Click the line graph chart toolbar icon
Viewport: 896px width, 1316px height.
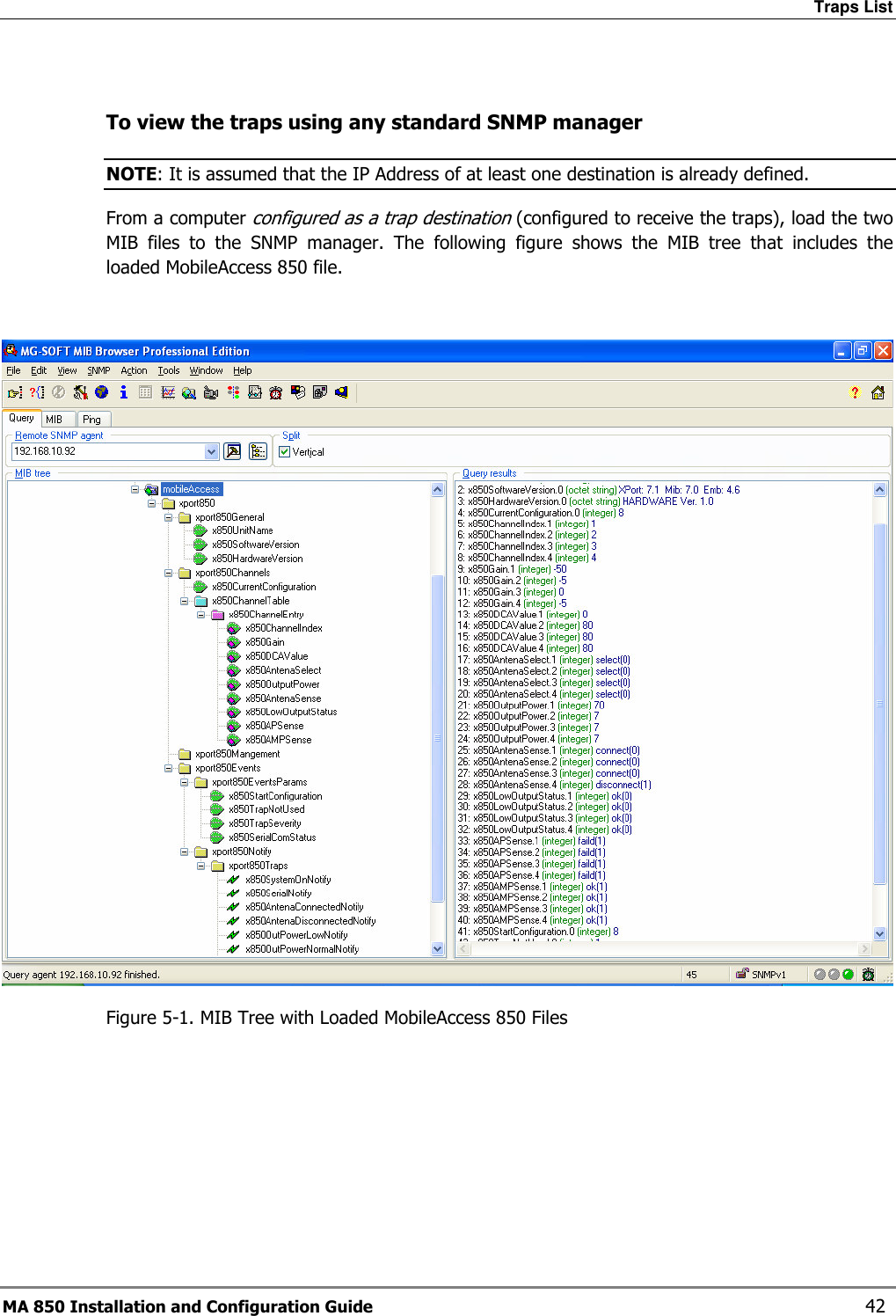pyautogui.click(x=168, y=392)
